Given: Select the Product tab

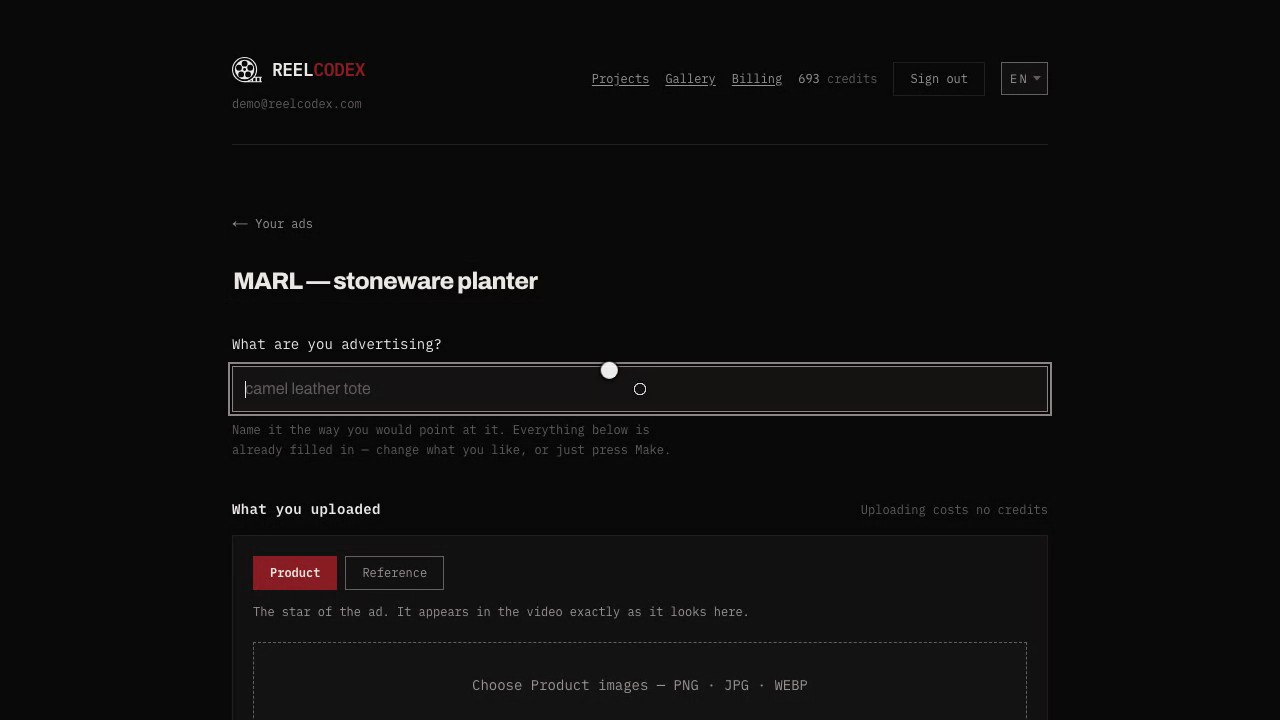Looking at the screenshot, I should 295,573.
